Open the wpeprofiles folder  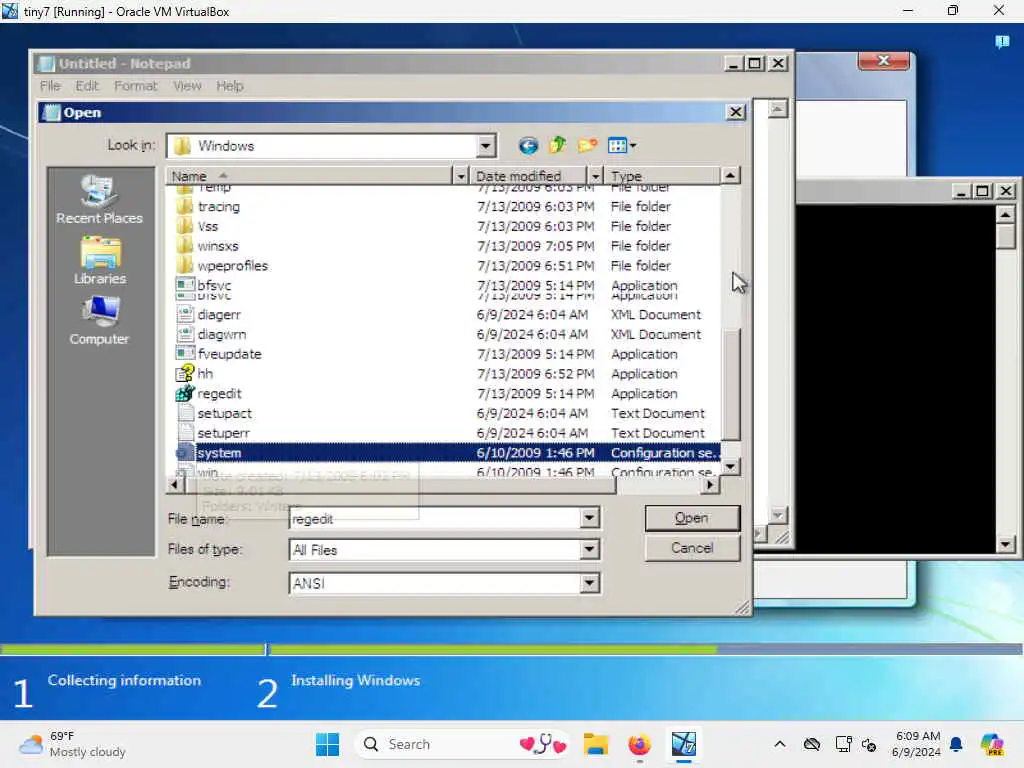[232, 266]
